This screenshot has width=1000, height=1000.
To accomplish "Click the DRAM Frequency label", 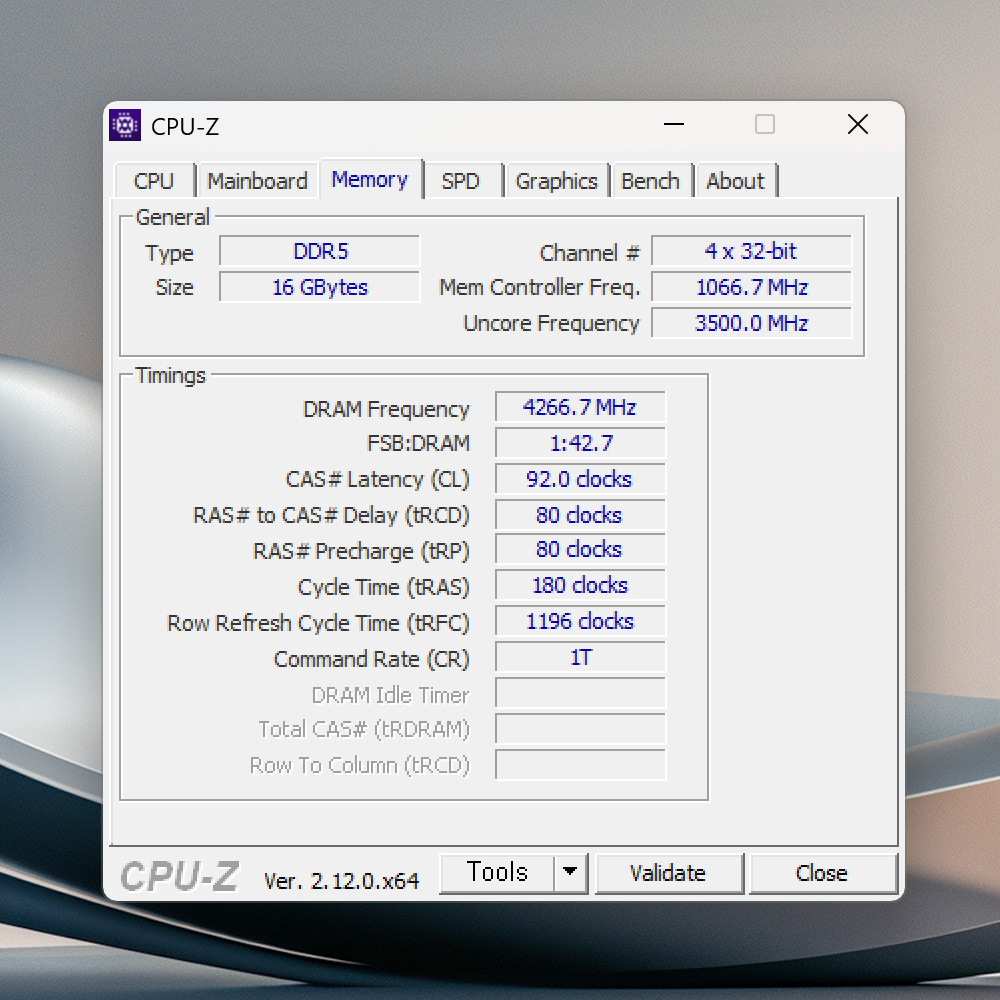I will coord(386,409).
